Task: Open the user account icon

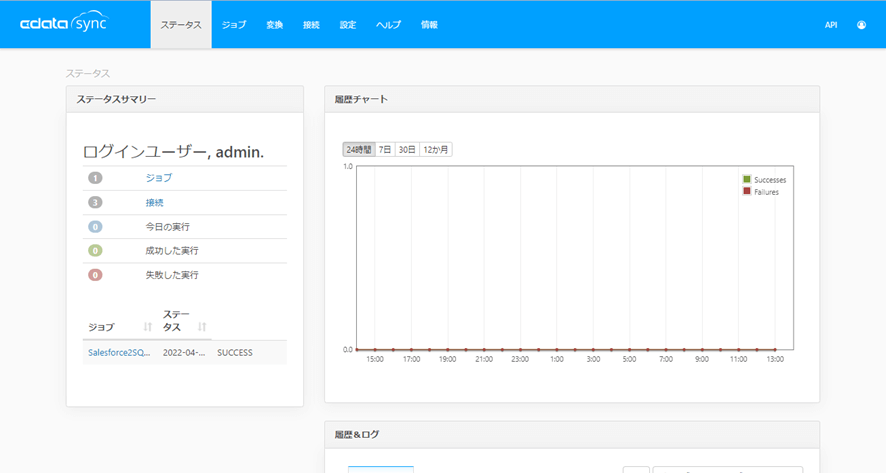Action: click(x=861, y=25)
